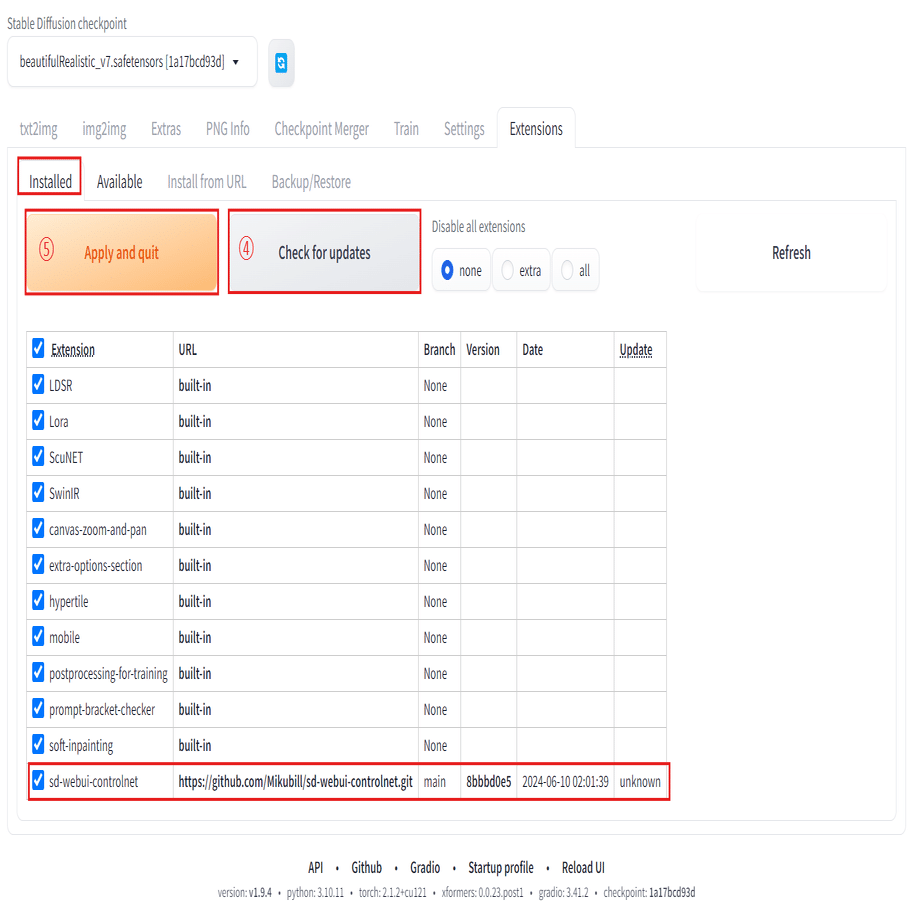Screen dimensions: 912x912
Task: Toggle the ScuNET extension checkbox
Action: 38,457
